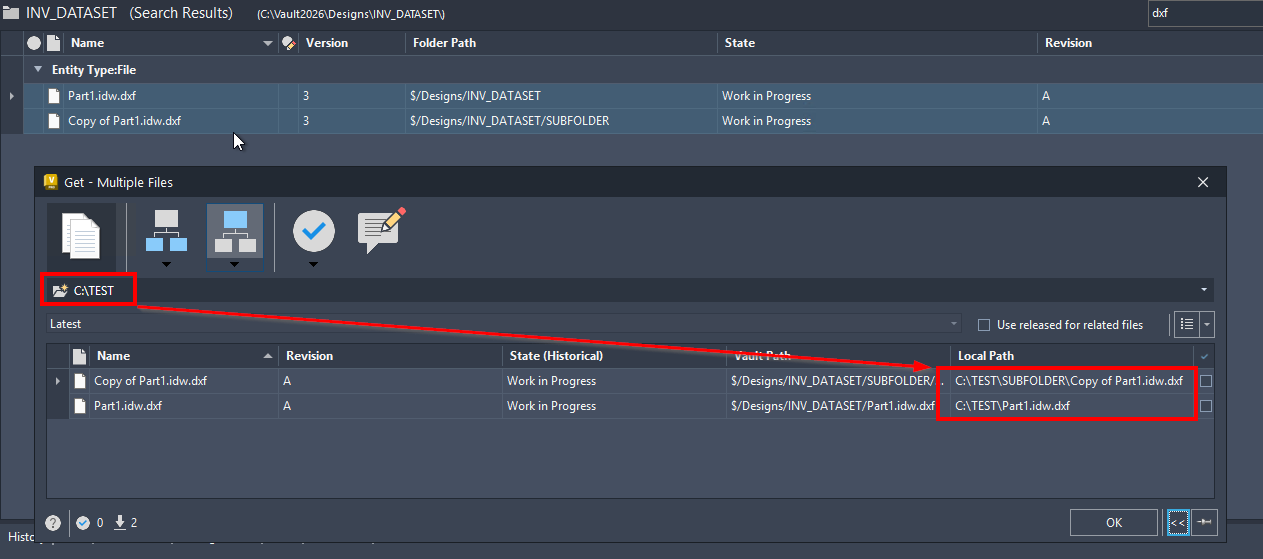Click the circle status column header in main window
This screenshot has height=559, width=1263.
34,43
